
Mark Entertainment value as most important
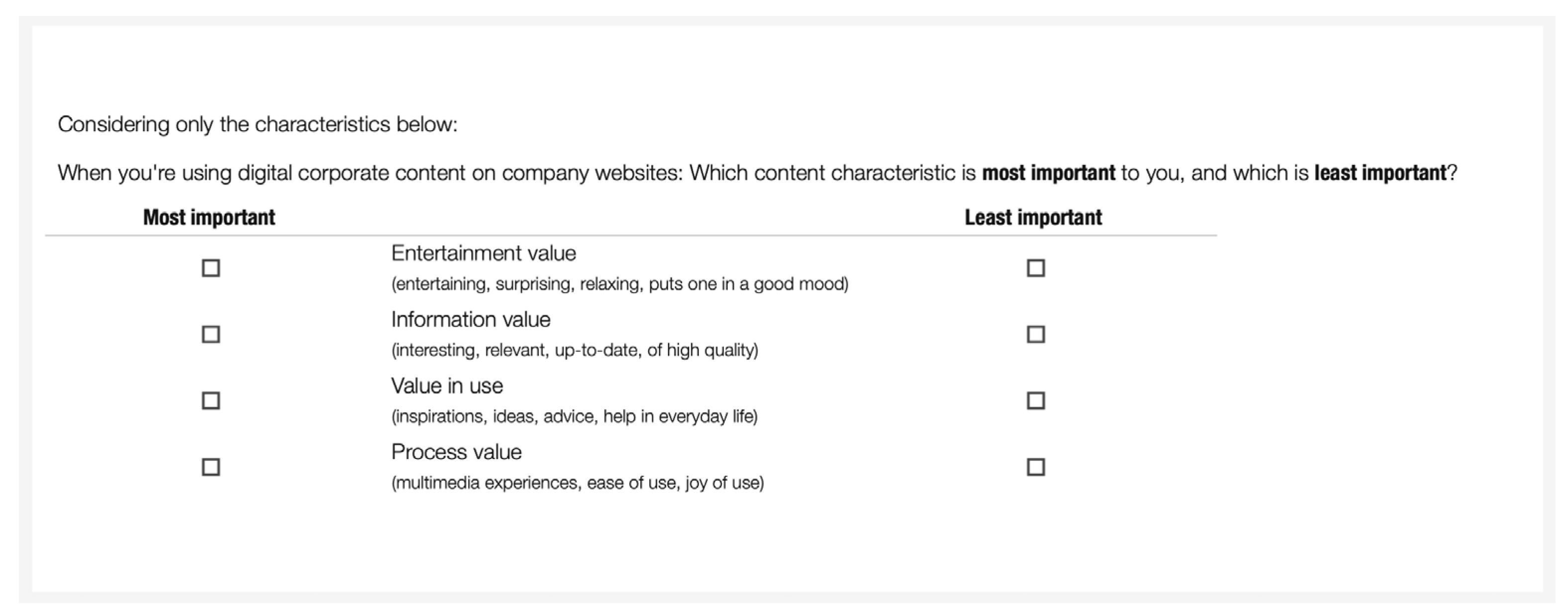(x=210, y=268)
